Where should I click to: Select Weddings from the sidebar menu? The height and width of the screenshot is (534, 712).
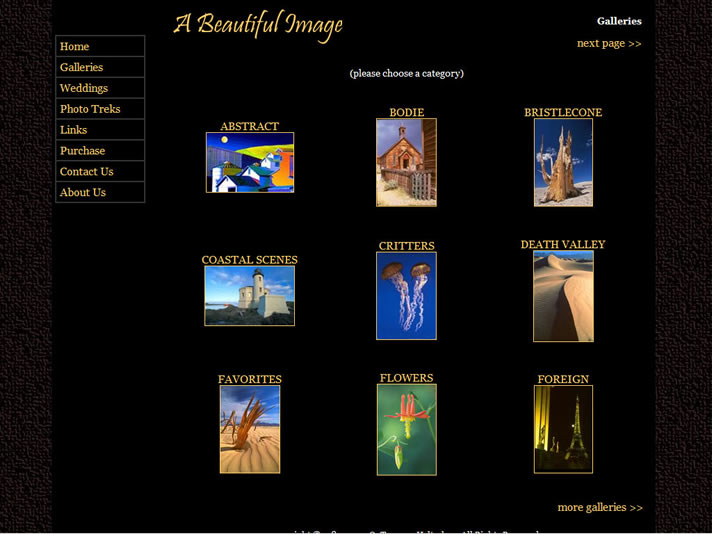pos(84,89)
